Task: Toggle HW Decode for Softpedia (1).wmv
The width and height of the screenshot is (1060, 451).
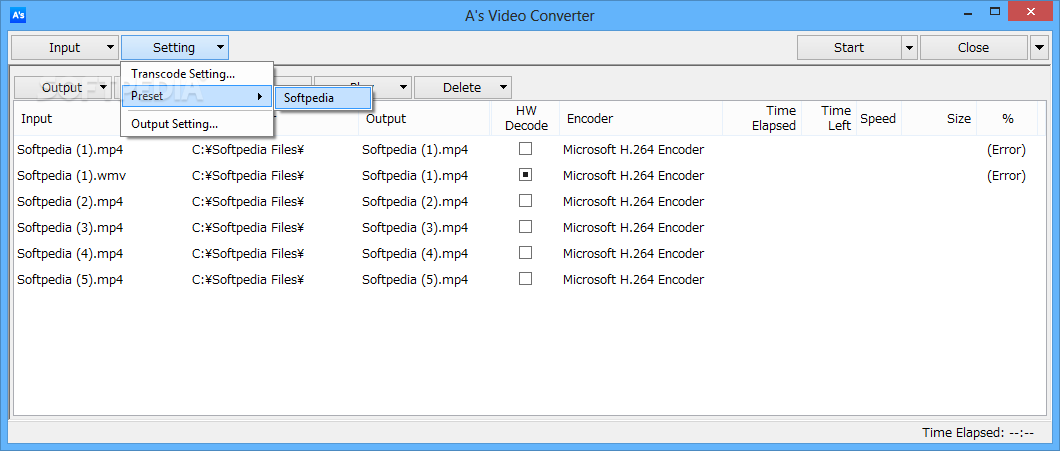Action: (x=525, y=174)
